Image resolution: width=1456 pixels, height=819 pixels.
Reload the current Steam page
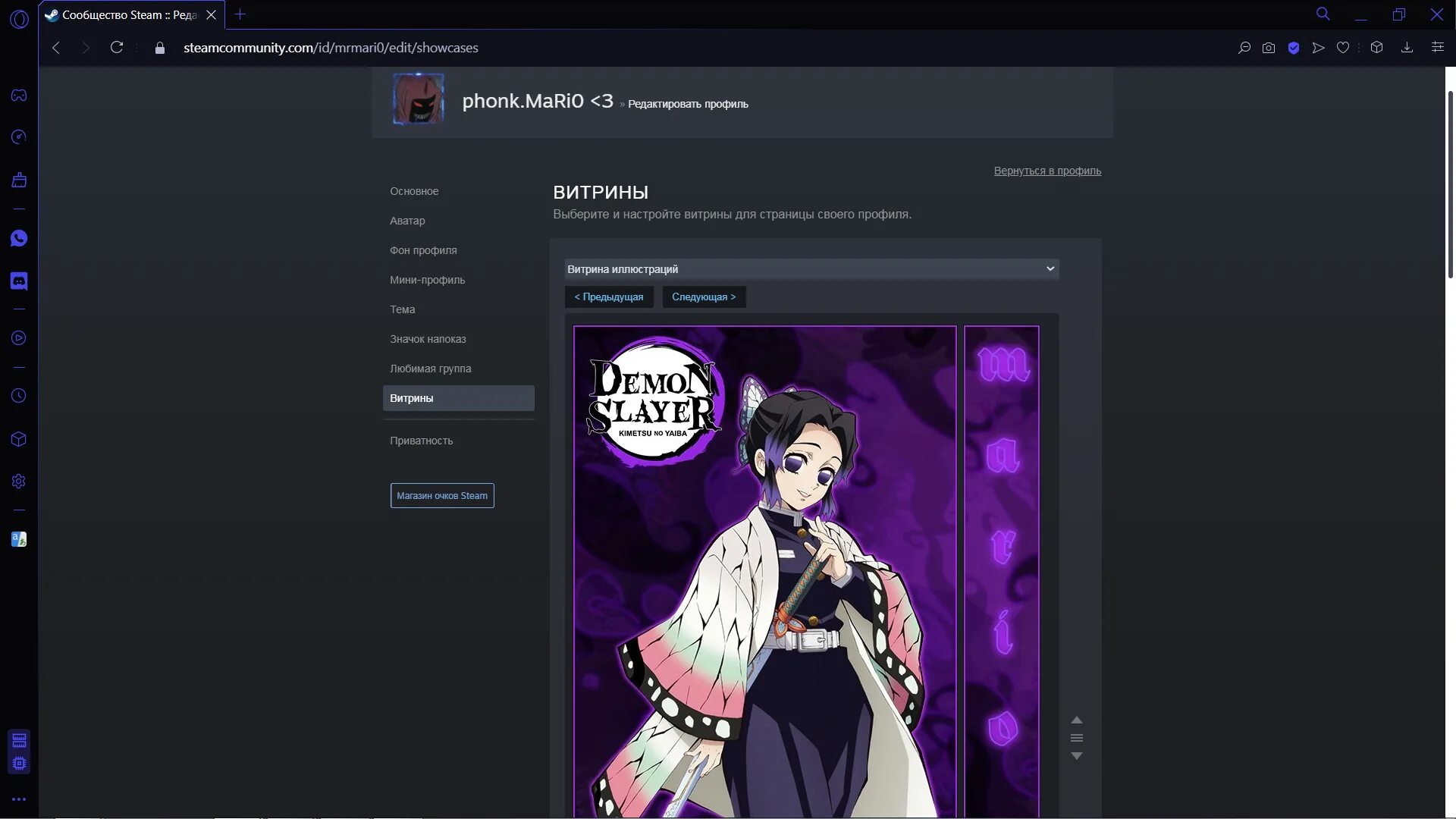click(117, 48)
